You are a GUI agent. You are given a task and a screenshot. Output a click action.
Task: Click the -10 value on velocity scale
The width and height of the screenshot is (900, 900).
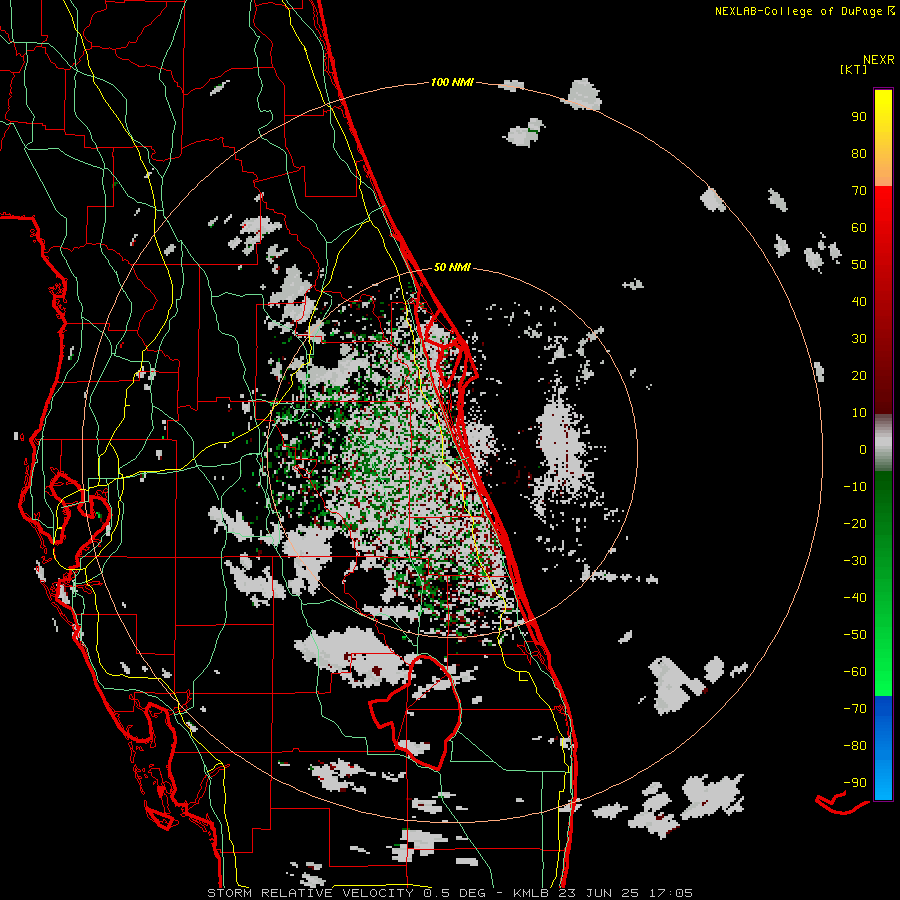[855, 487]
